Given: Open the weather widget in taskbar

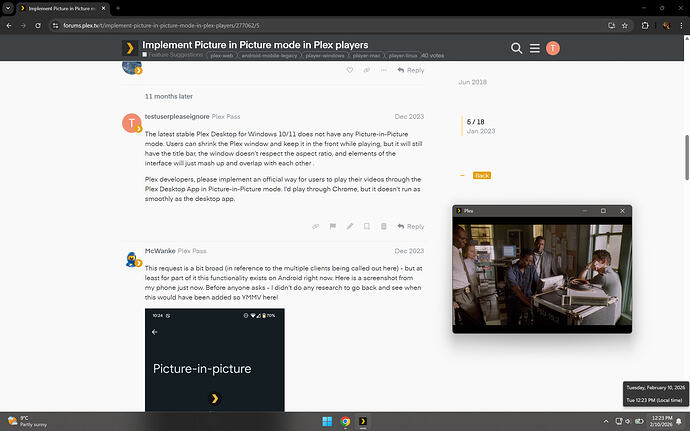Looking at the screenshot, I should pyautogui.click(x=27, y=421).
